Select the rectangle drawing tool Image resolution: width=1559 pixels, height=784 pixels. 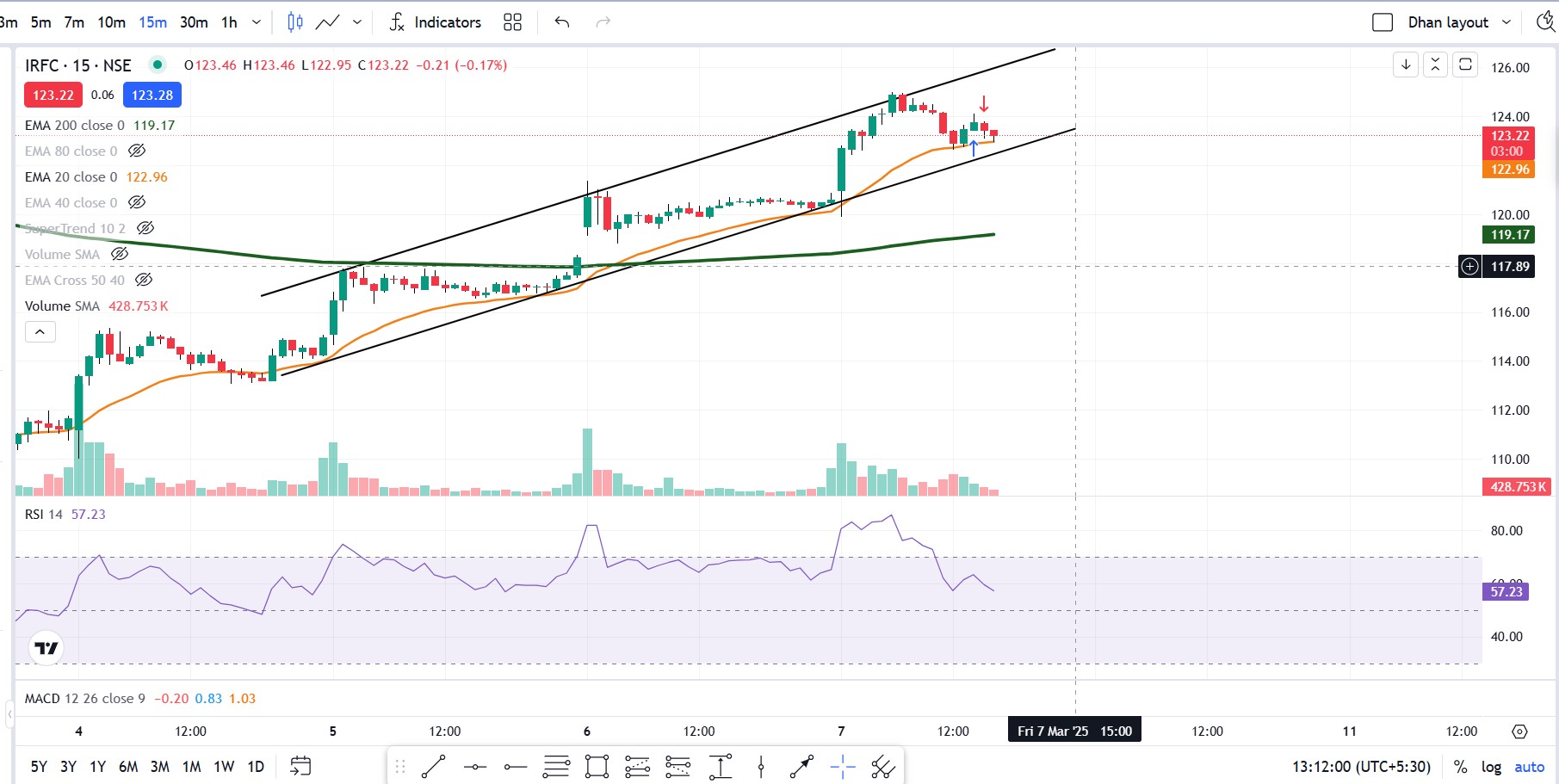597,766
